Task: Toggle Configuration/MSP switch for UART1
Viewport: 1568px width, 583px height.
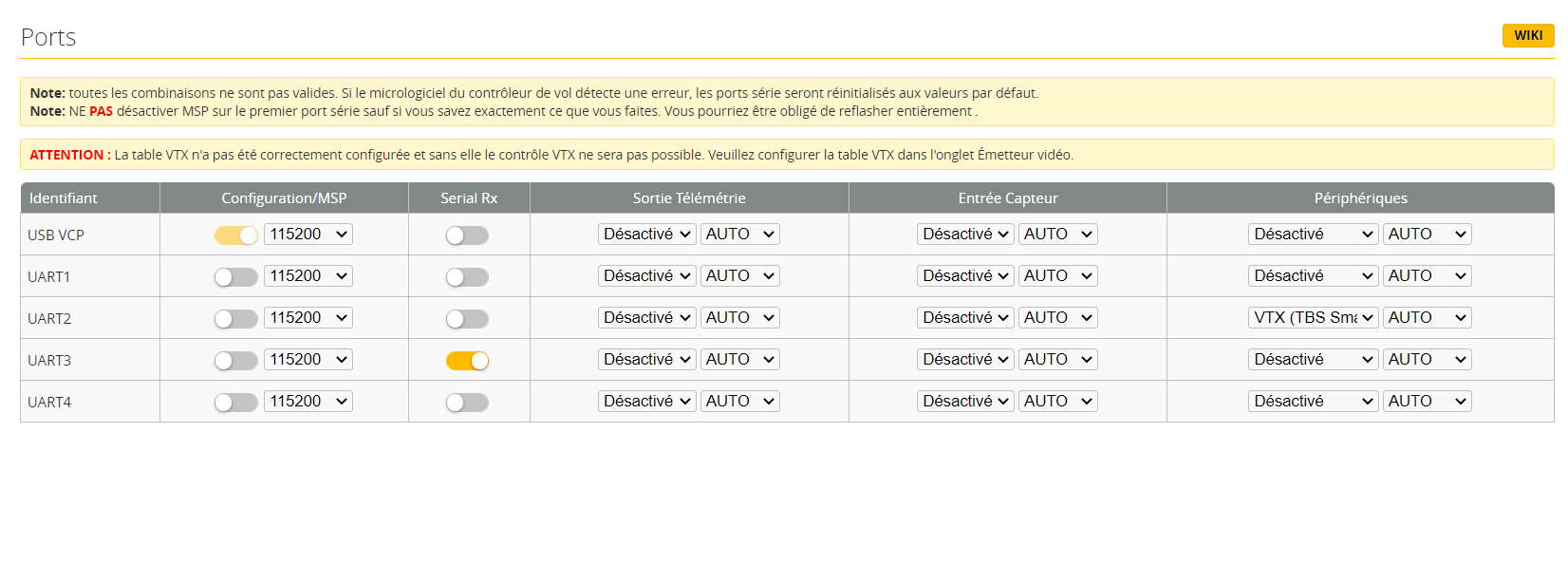Action: click(235, 277)
